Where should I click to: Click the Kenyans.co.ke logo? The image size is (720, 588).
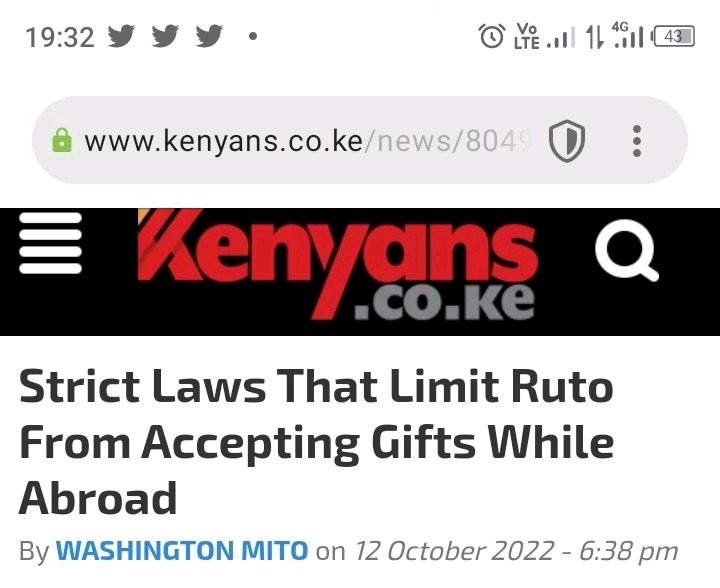pyautogui.click(x=338, y=265)
